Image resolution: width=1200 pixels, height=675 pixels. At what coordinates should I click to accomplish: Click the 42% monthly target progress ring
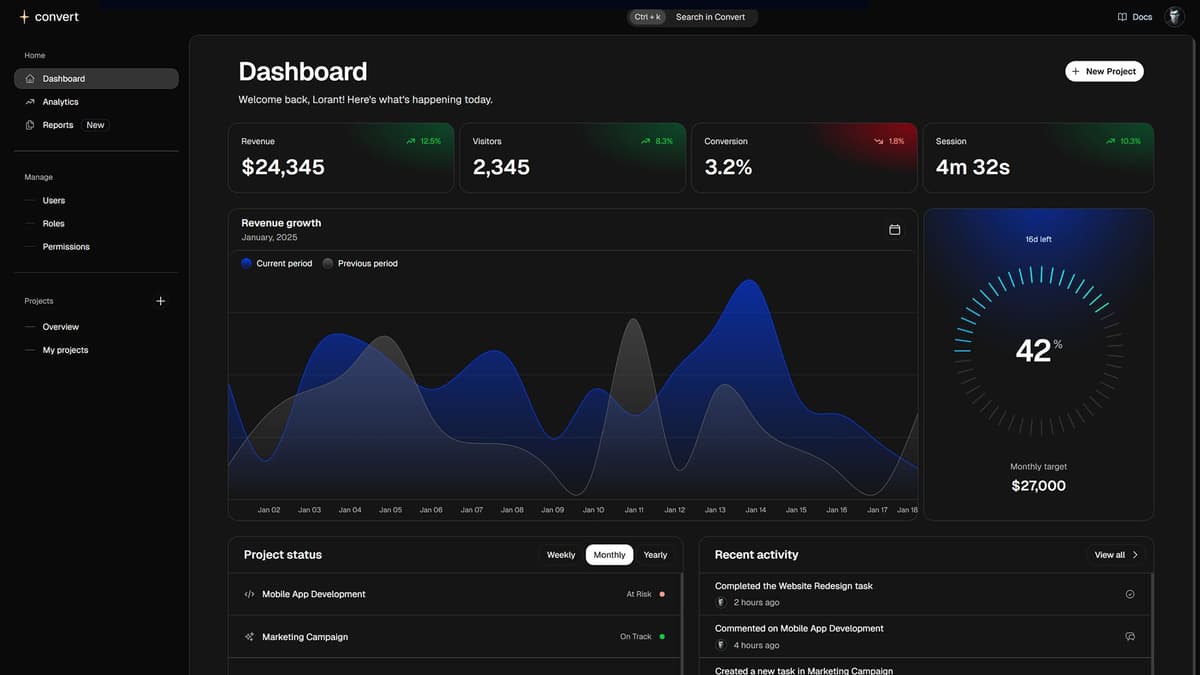[x=1038, y=349]
